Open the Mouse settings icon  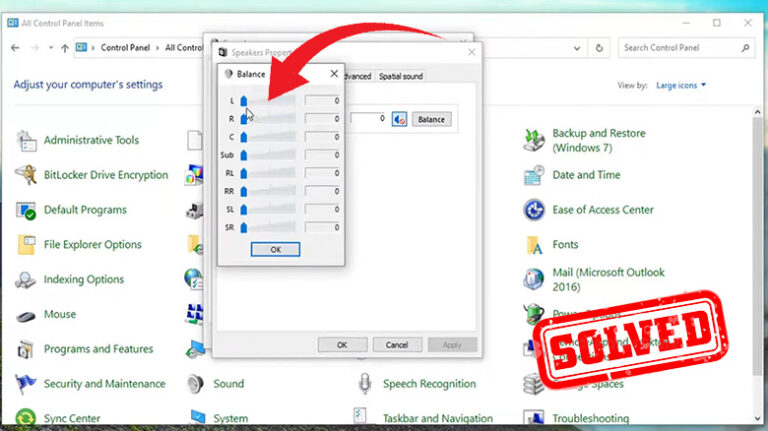[27, 315]
